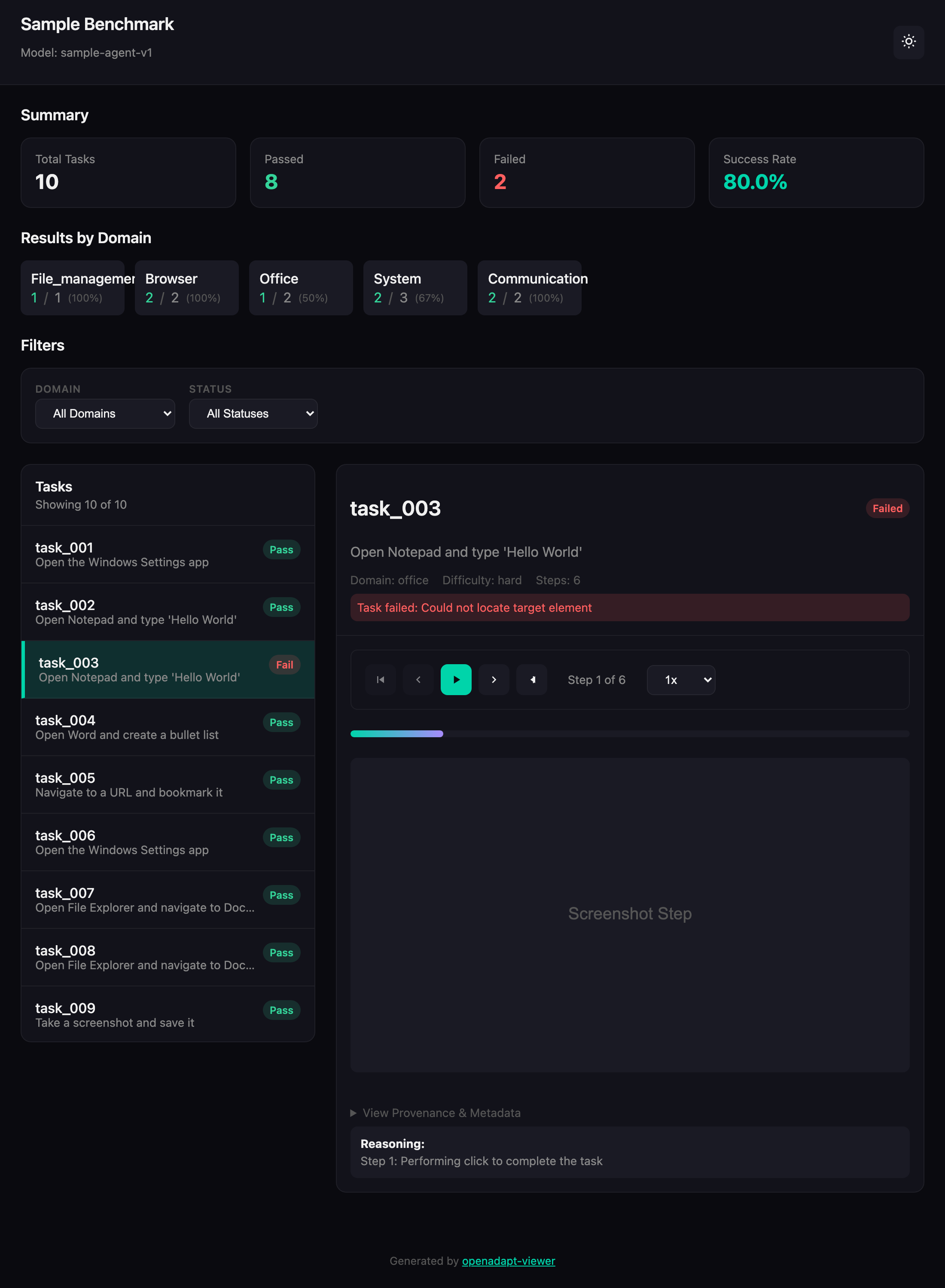Click the 'Step 1 of 6' label
This screenshot has width=945, height=1288.
point(597,680)
